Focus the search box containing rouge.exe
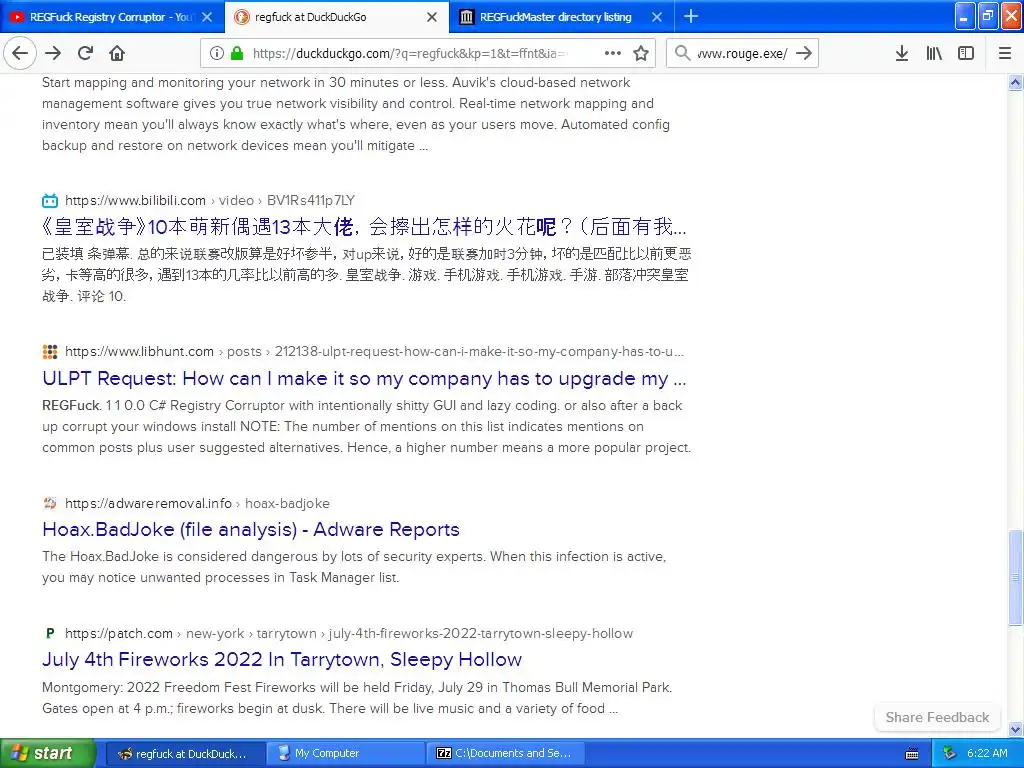 pyautogui.click(x=742, y=54)
